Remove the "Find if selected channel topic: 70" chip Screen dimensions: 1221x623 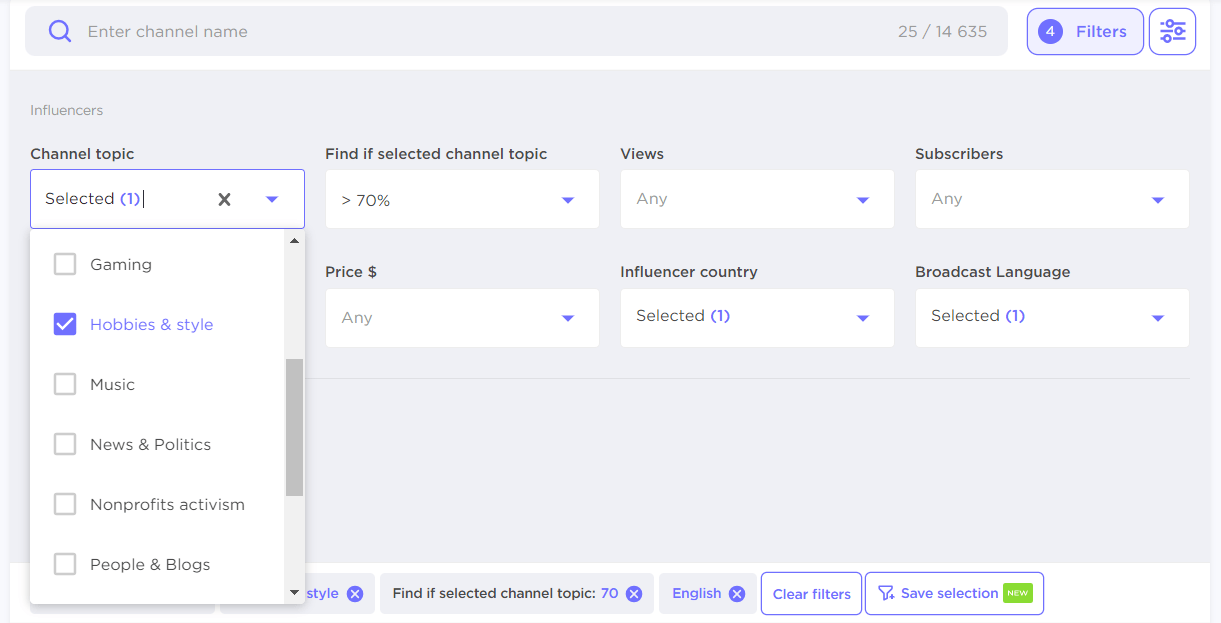pyautogui.click(x=634, y=593)
